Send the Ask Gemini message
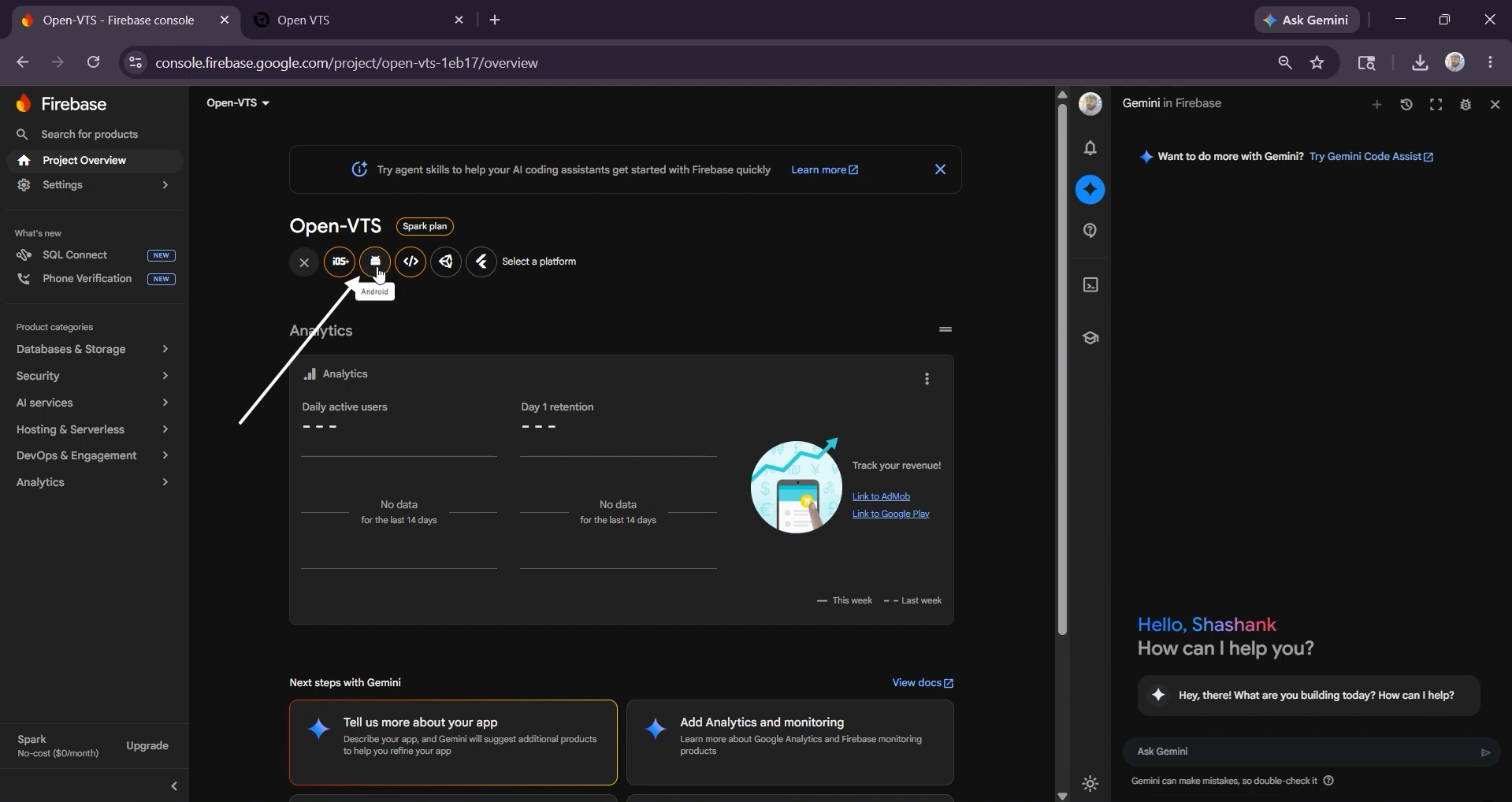 pyautogui.click(x=1486, y=752)
